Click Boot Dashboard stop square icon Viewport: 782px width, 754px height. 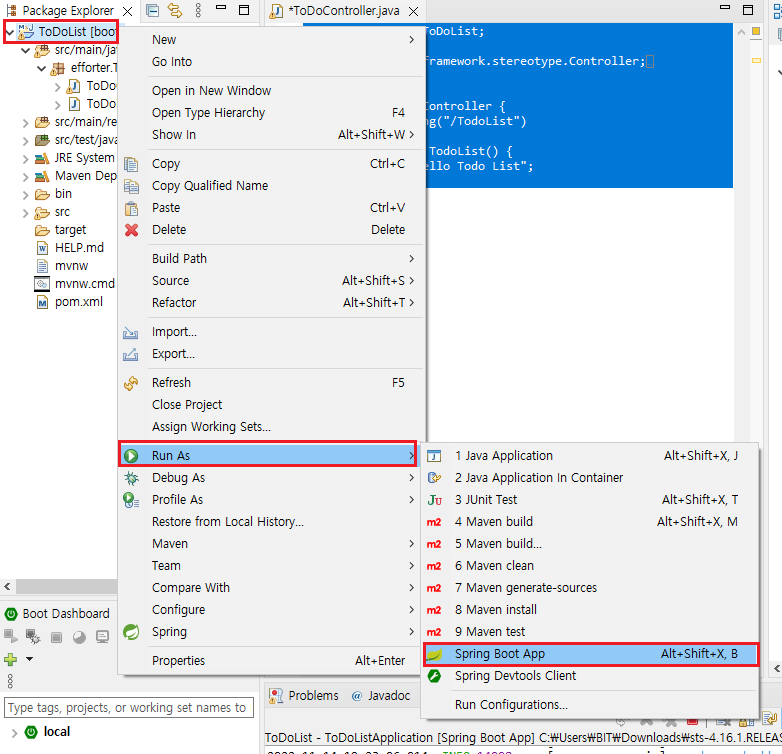[56, 637]
